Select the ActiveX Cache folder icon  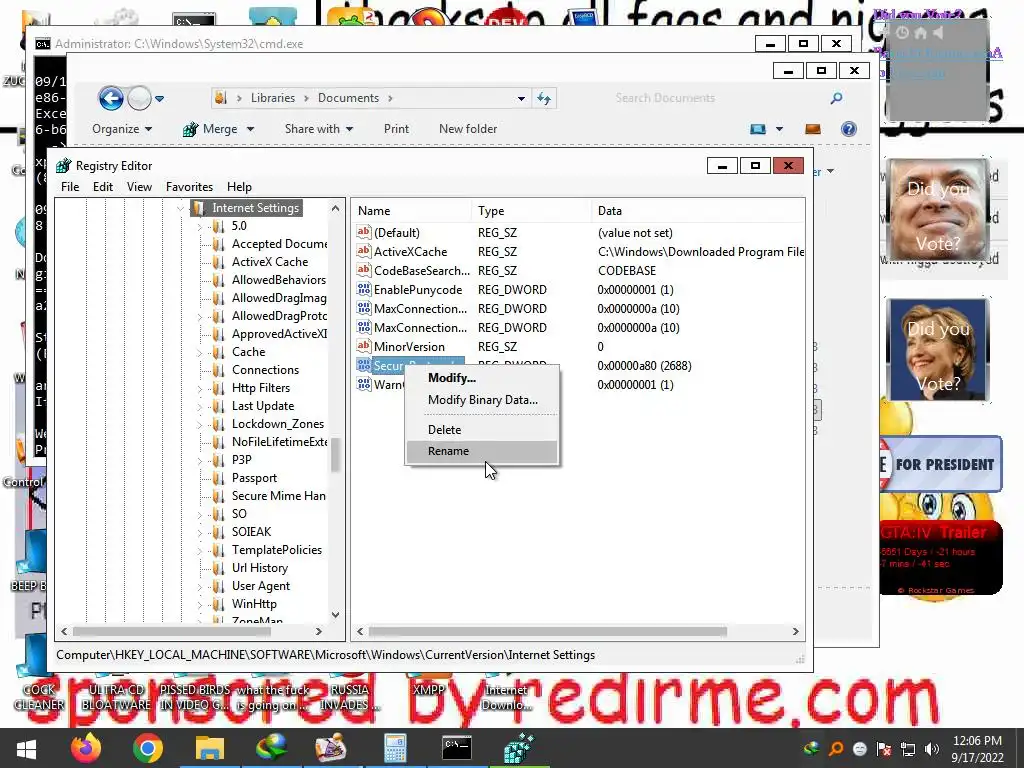(218, 262)
